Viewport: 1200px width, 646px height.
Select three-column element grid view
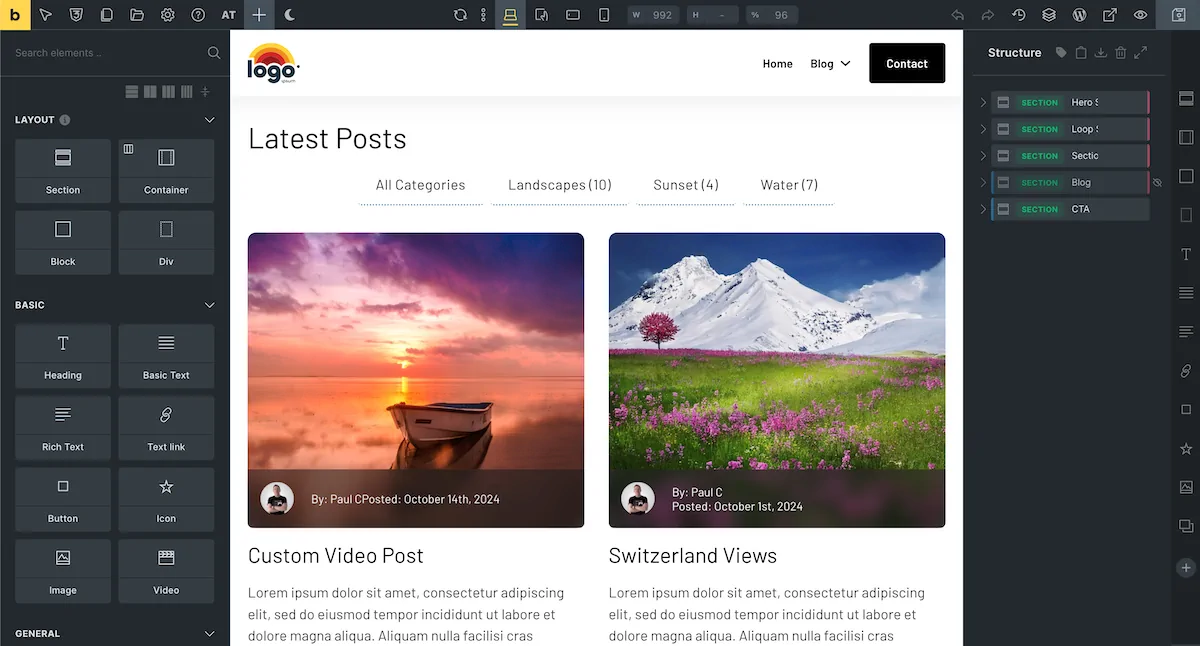[168, 92]
